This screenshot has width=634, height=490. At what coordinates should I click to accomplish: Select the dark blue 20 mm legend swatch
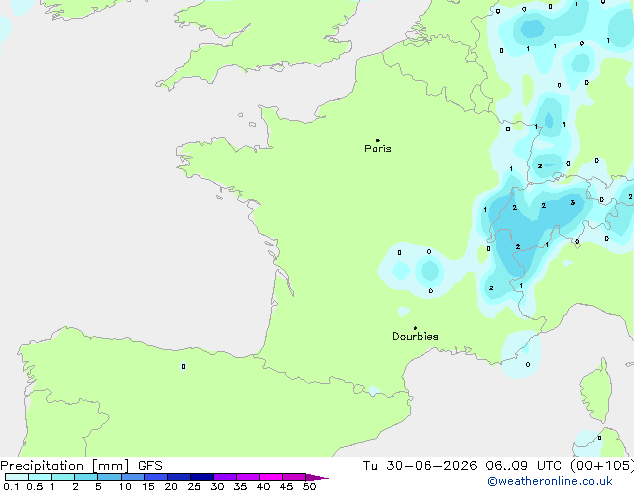coord(179,477)
